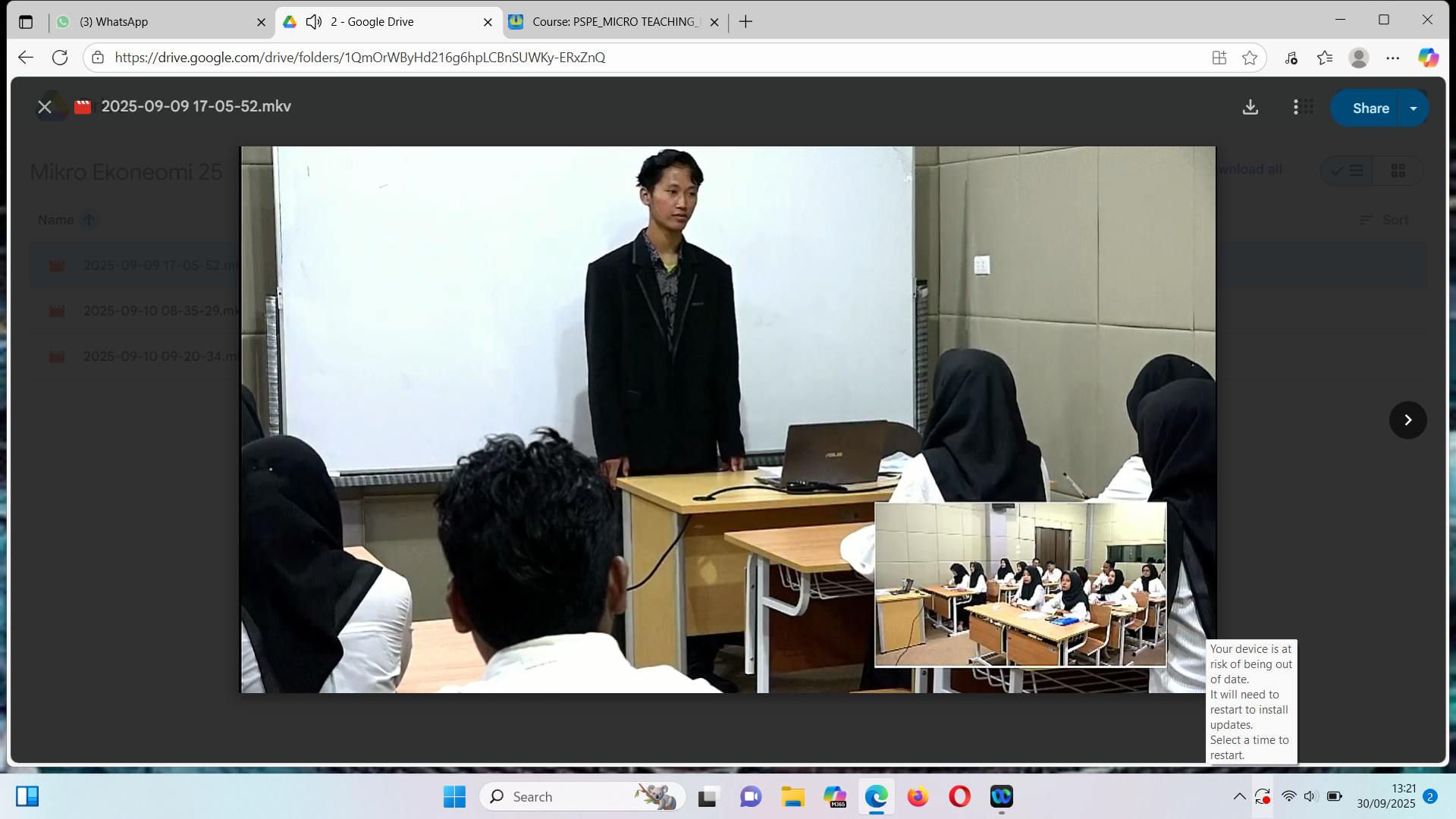
Task: Select the list layout view
Action: [x=1348, y=171]
